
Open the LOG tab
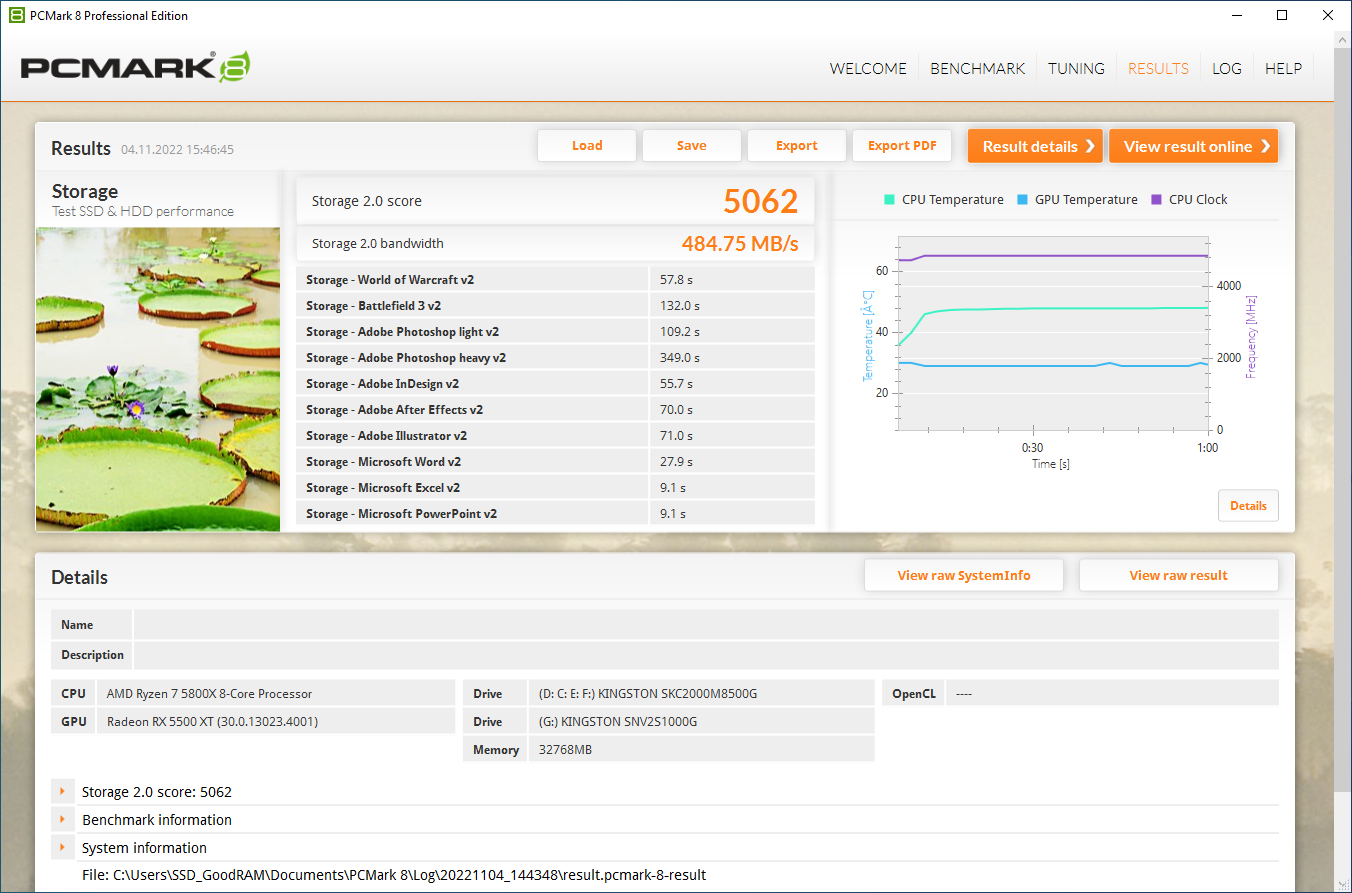coord(1226,69)
